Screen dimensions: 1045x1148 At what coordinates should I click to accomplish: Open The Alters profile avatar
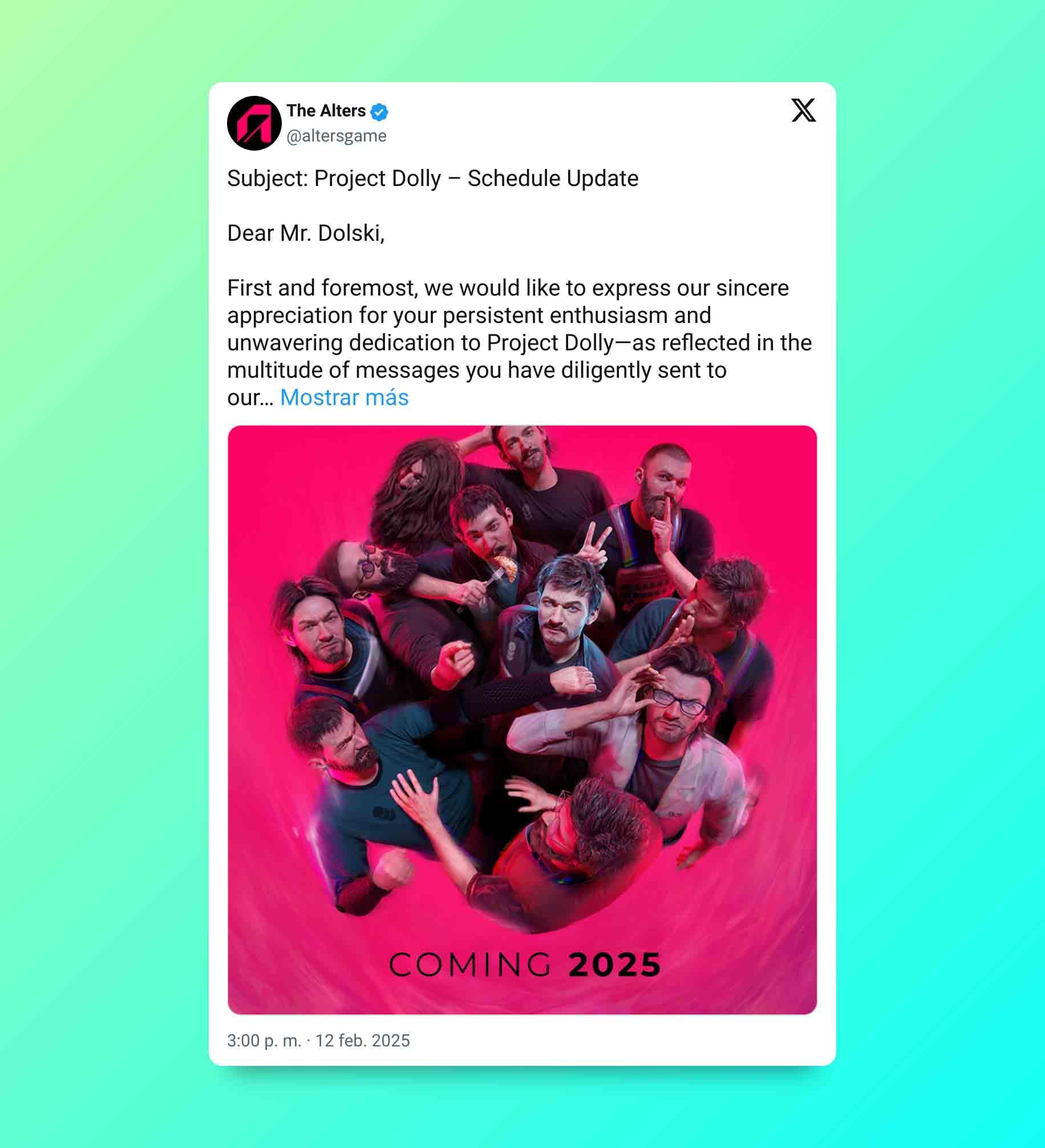pyautogui.click(x=254, y=123)
